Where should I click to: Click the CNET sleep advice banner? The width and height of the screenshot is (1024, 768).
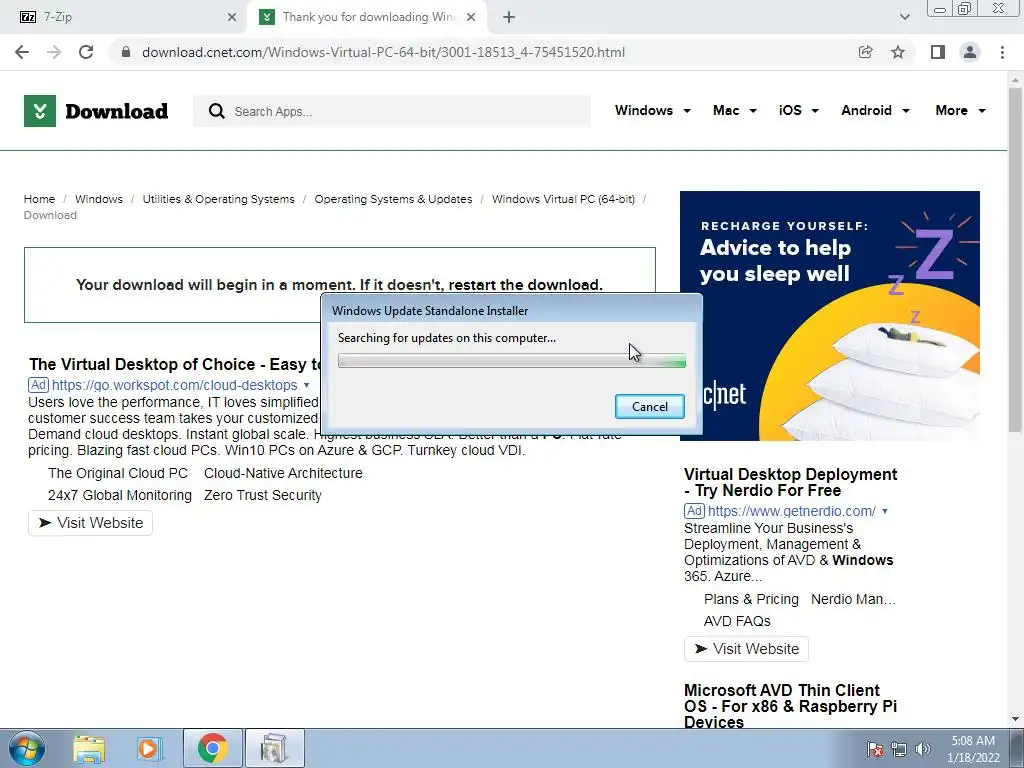tap(829, 315)
